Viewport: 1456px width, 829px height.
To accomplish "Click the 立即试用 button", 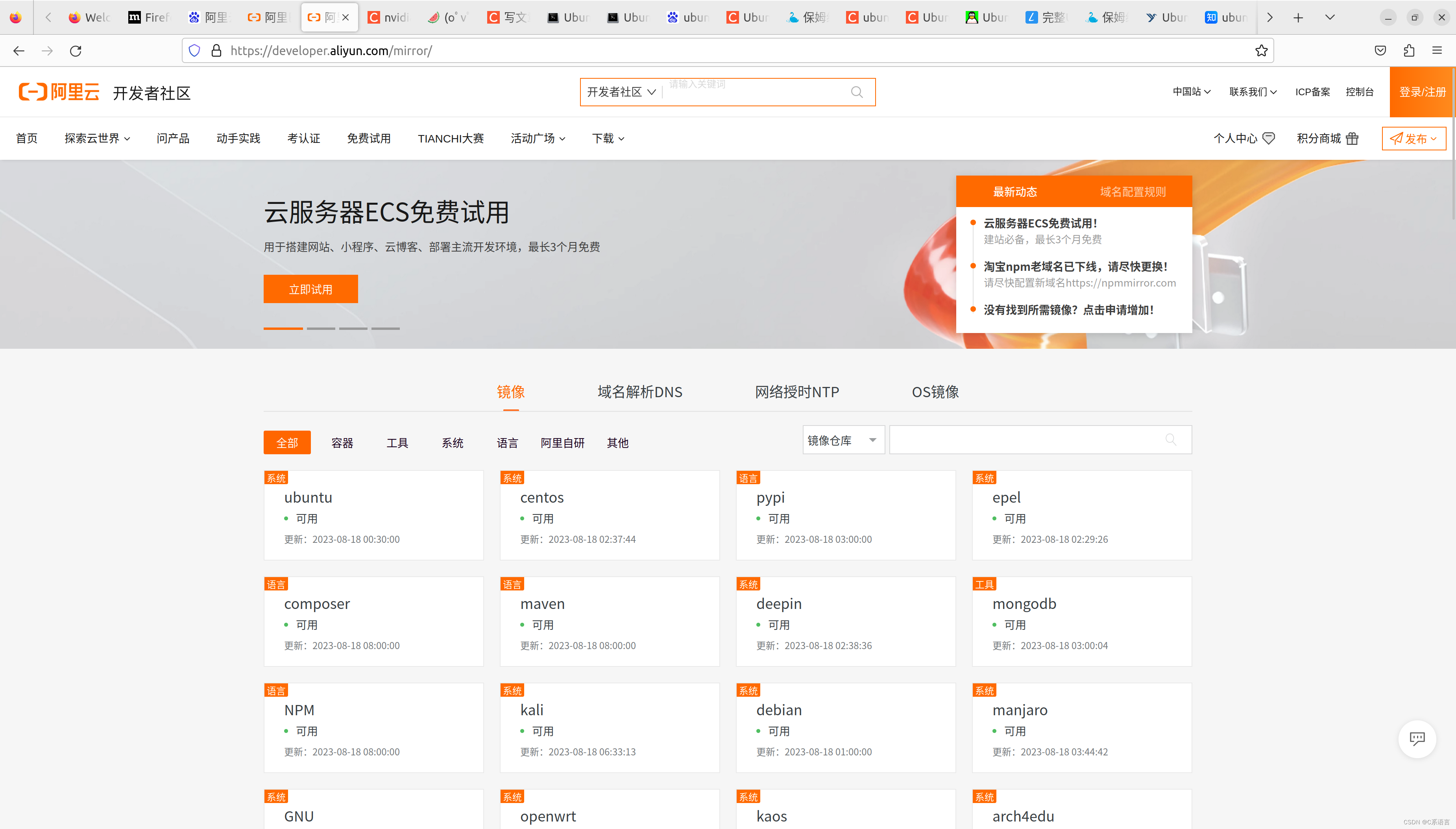I will tap(310, 289).
